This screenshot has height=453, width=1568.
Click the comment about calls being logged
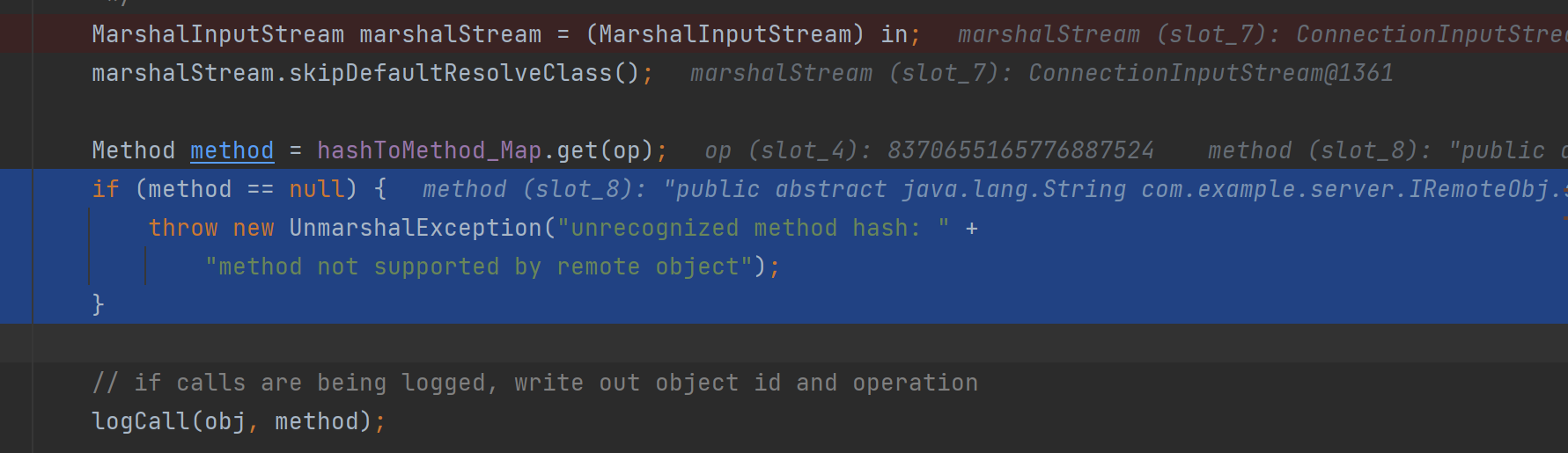point(534,383)
